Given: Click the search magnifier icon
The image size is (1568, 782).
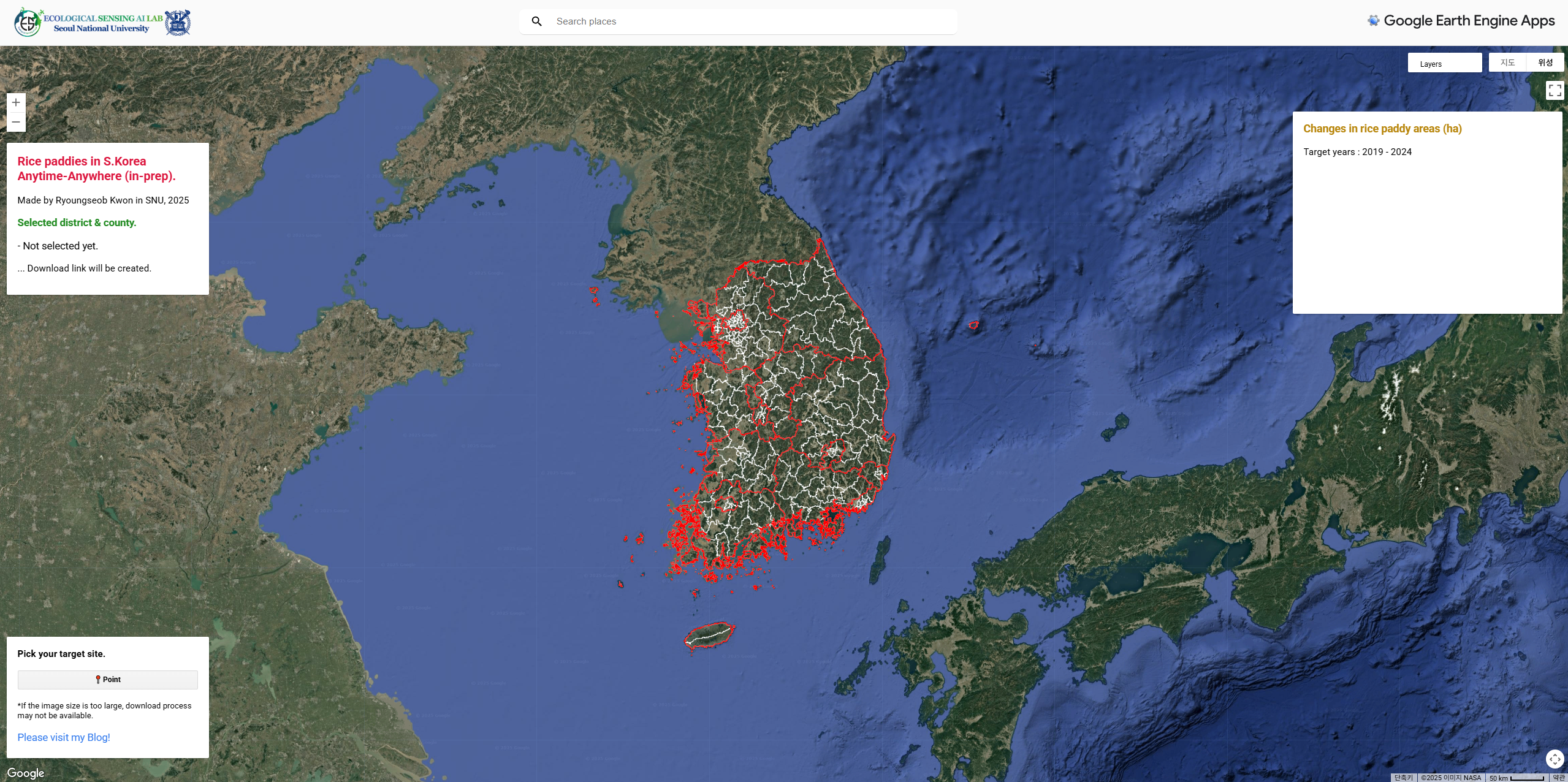Looking at the screenshot, I should pos(536,21).
